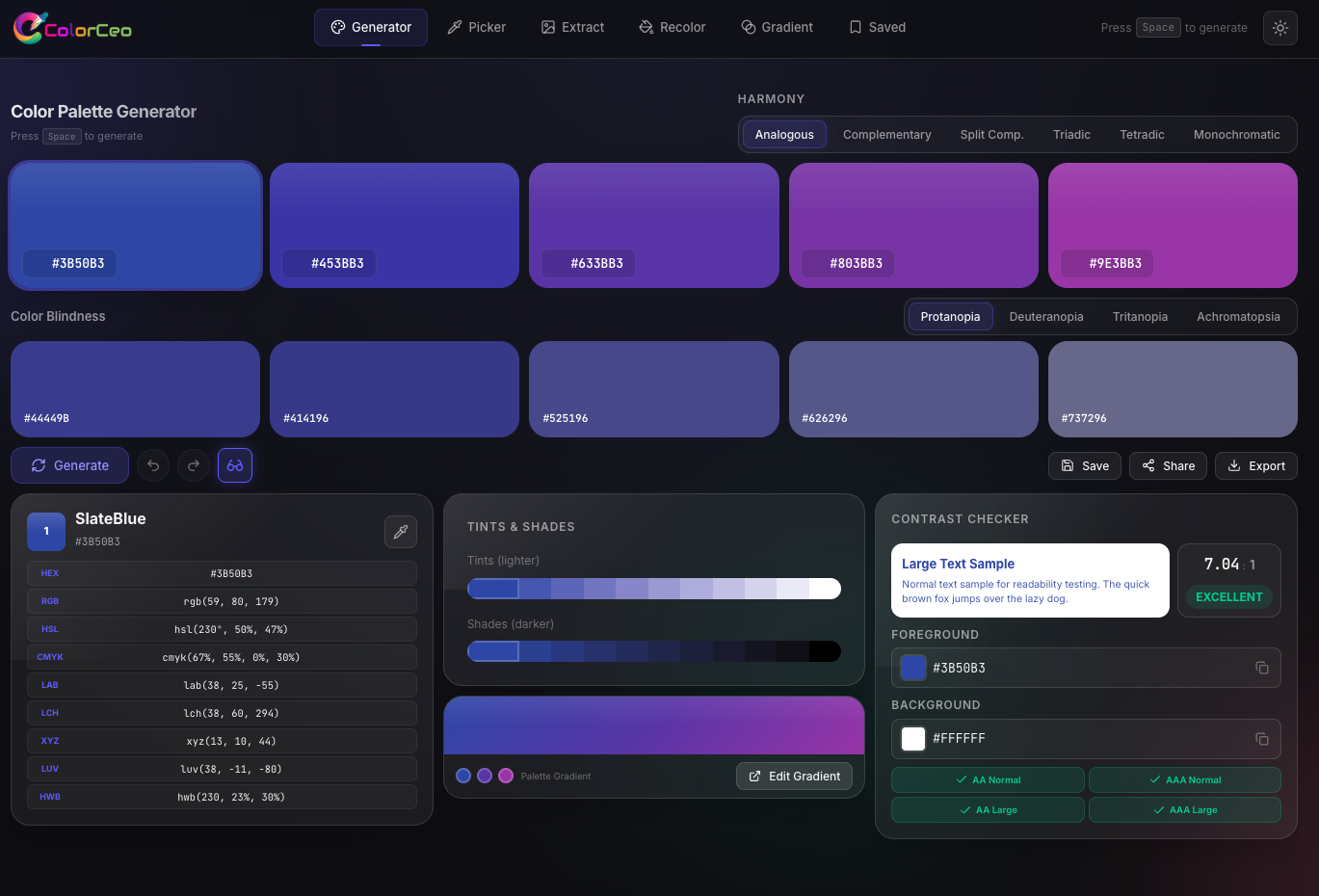Switch to light theme with the sun icon
Viewport: 1319px width, 896px height.
tap(1279, 27)
